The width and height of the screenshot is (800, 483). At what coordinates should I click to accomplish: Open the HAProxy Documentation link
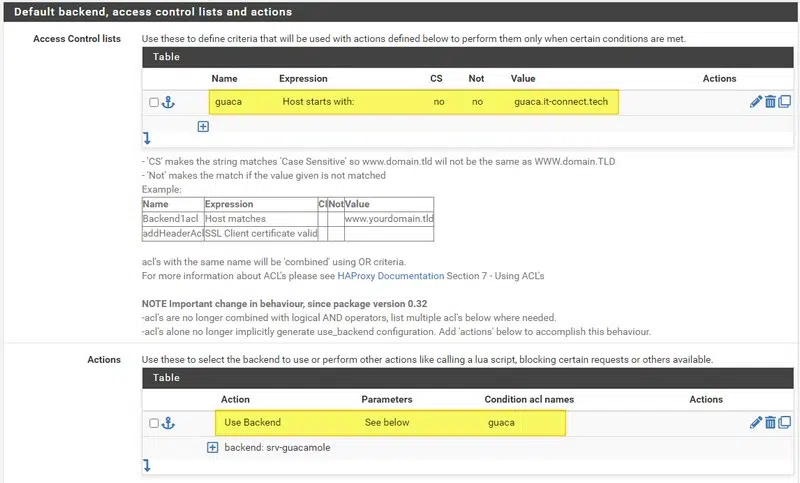[x=391, y=276]
